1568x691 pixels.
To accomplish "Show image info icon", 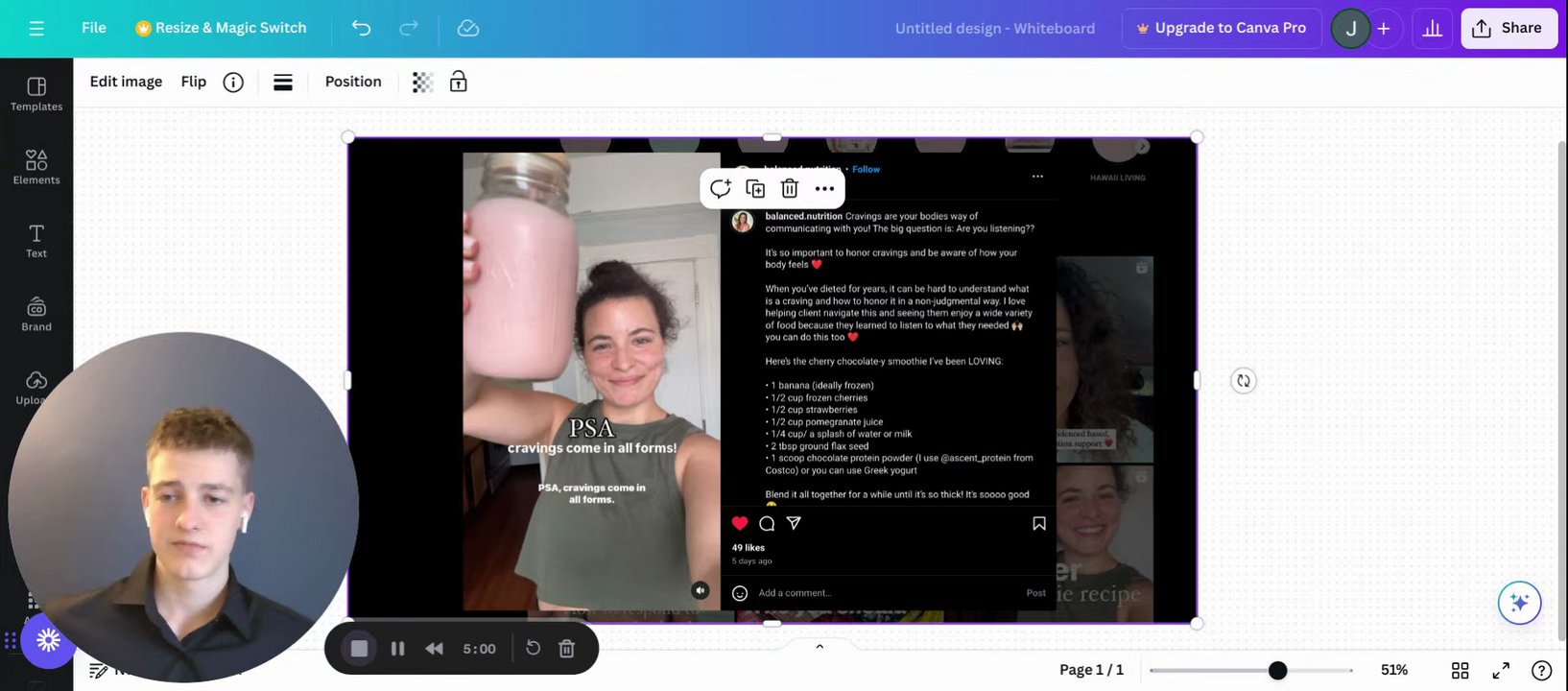I will pos(233,83).
